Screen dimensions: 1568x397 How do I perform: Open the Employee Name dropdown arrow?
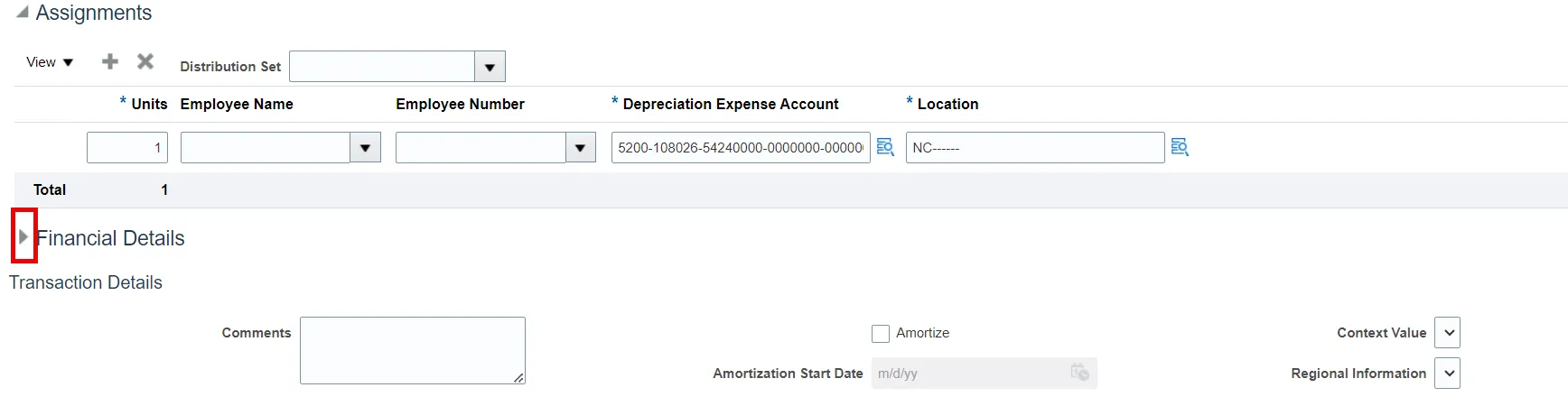365,148
